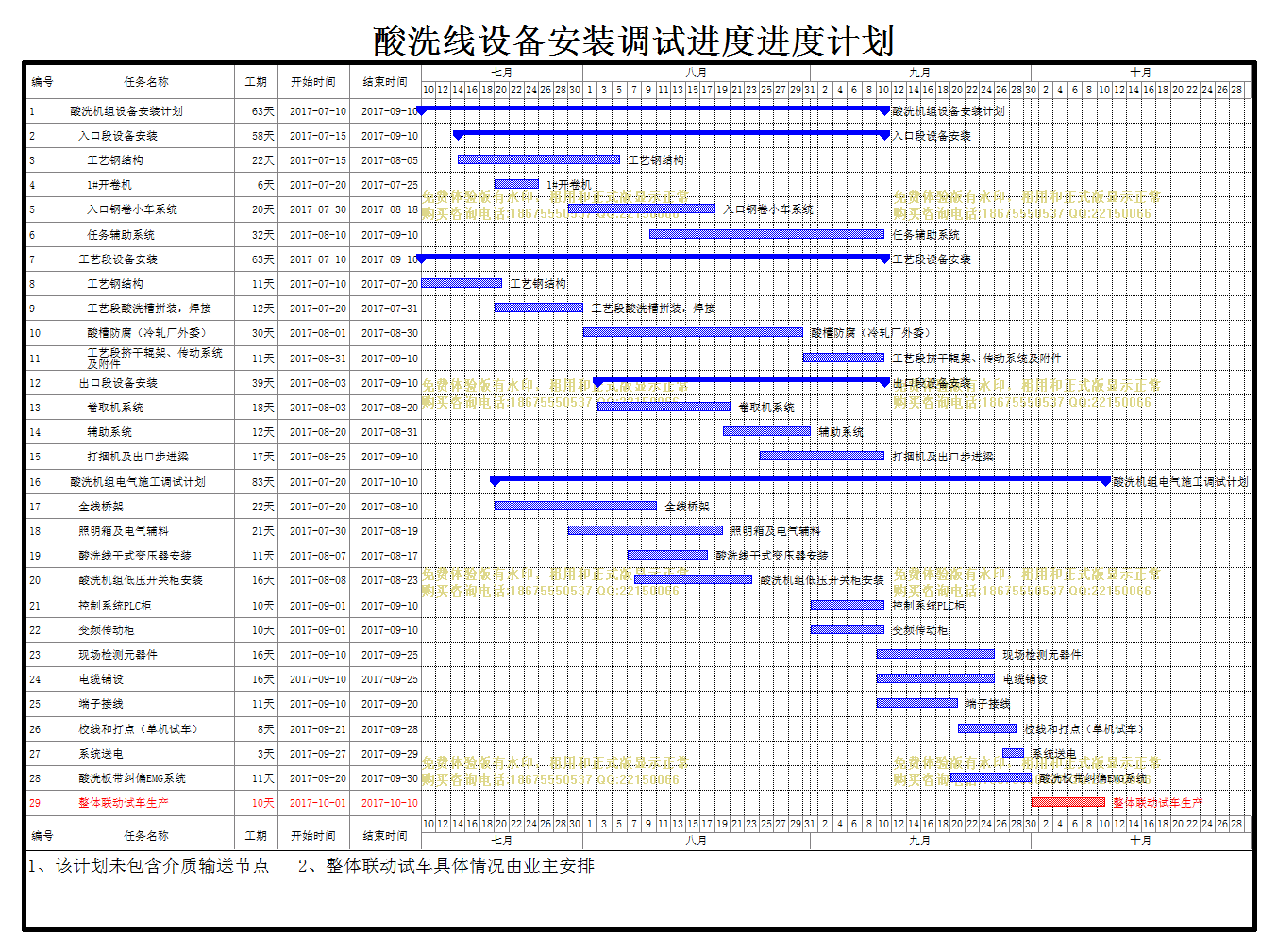Click footnote 整体联动试车具体情况由业主安排
The width and height of the screenshot is (1277, 952).
tap(460, 865)
